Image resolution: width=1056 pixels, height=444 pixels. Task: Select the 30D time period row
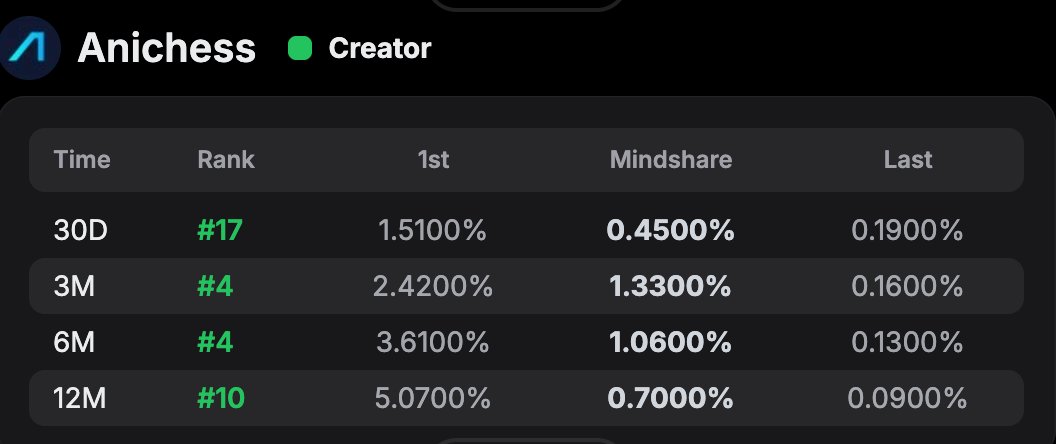click(81, 231)
